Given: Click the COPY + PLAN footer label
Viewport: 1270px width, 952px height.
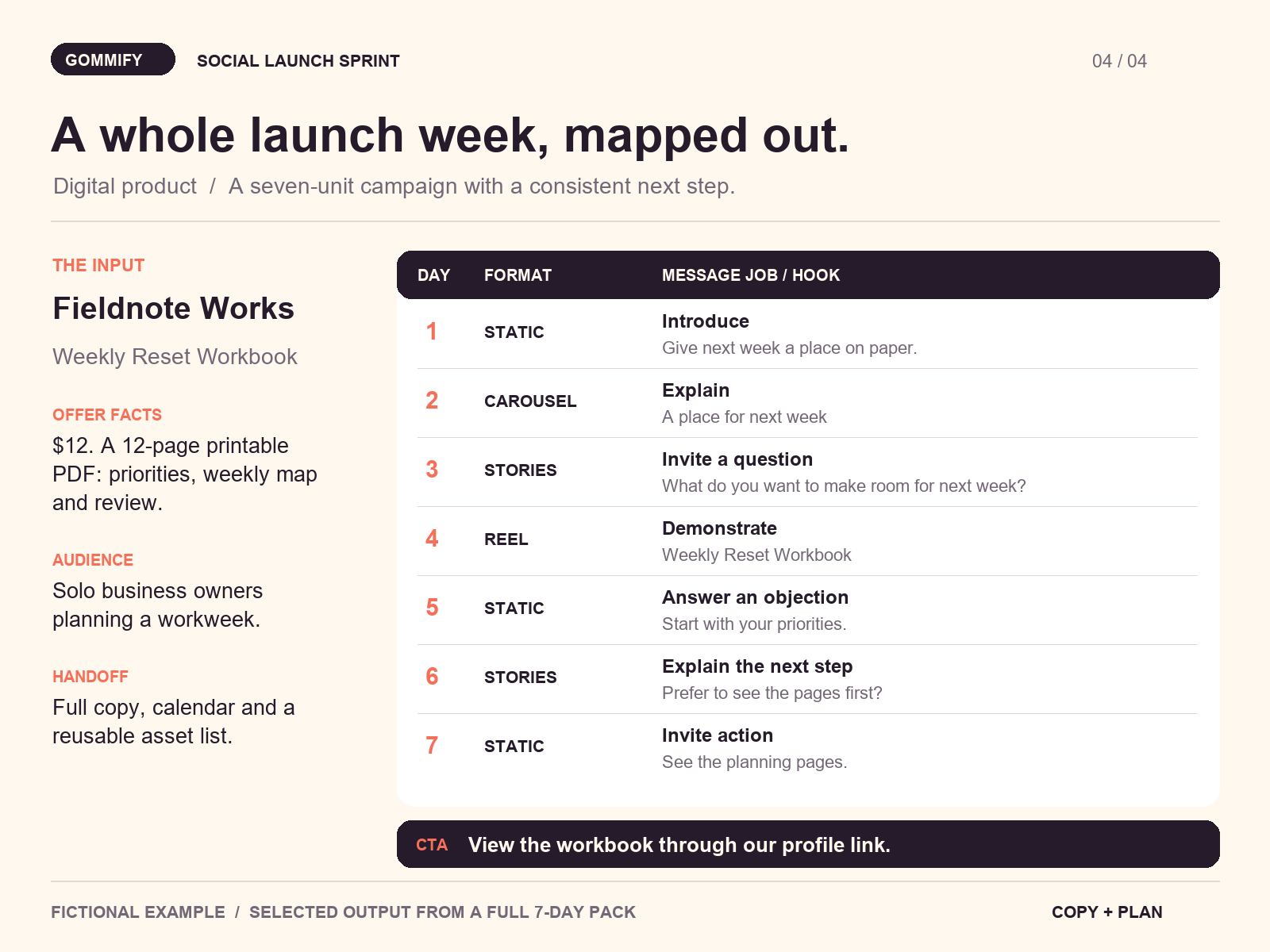Looking at the screenshot, I should [x=1107, y=912].
